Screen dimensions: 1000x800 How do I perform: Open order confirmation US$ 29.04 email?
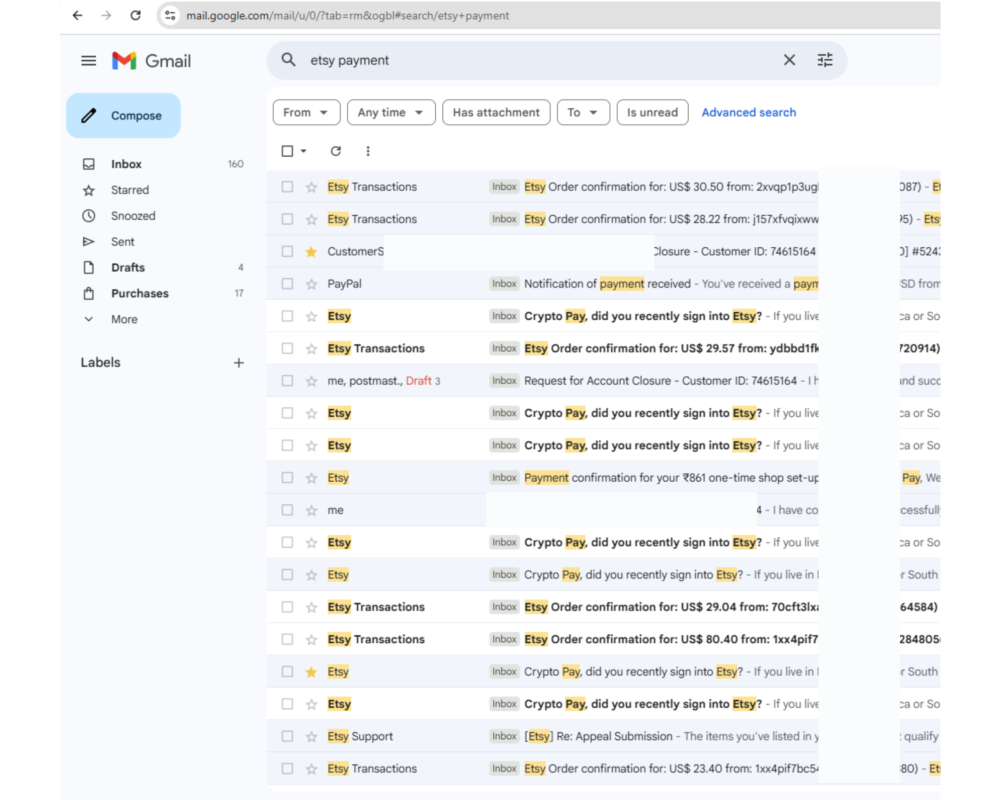(603, 607)
